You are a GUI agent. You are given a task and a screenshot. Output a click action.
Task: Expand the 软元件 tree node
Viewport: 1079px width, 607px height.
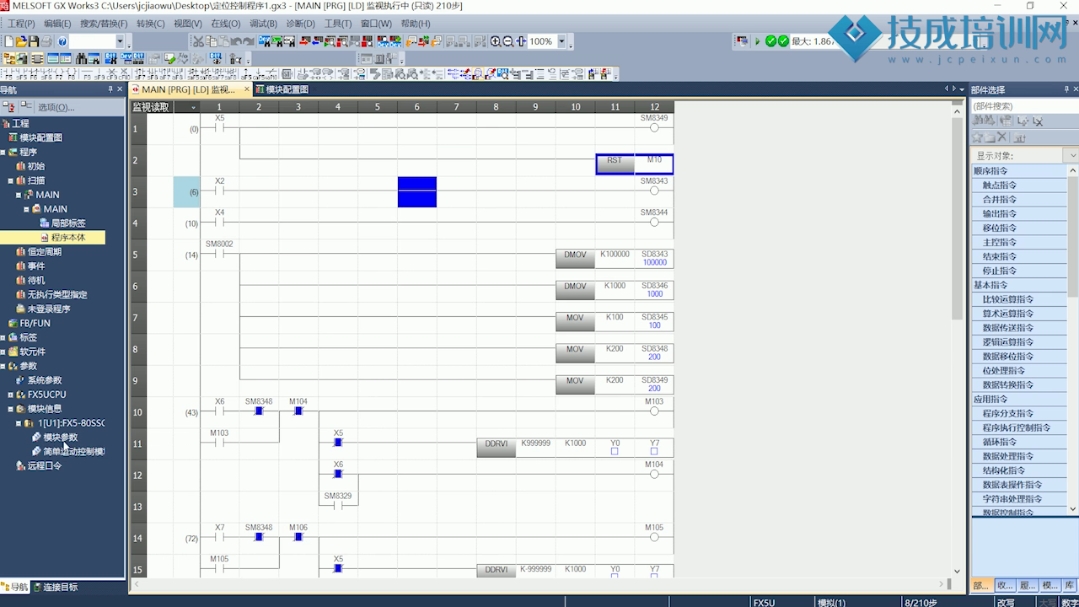pyautogui.click(x=3, y=352)
